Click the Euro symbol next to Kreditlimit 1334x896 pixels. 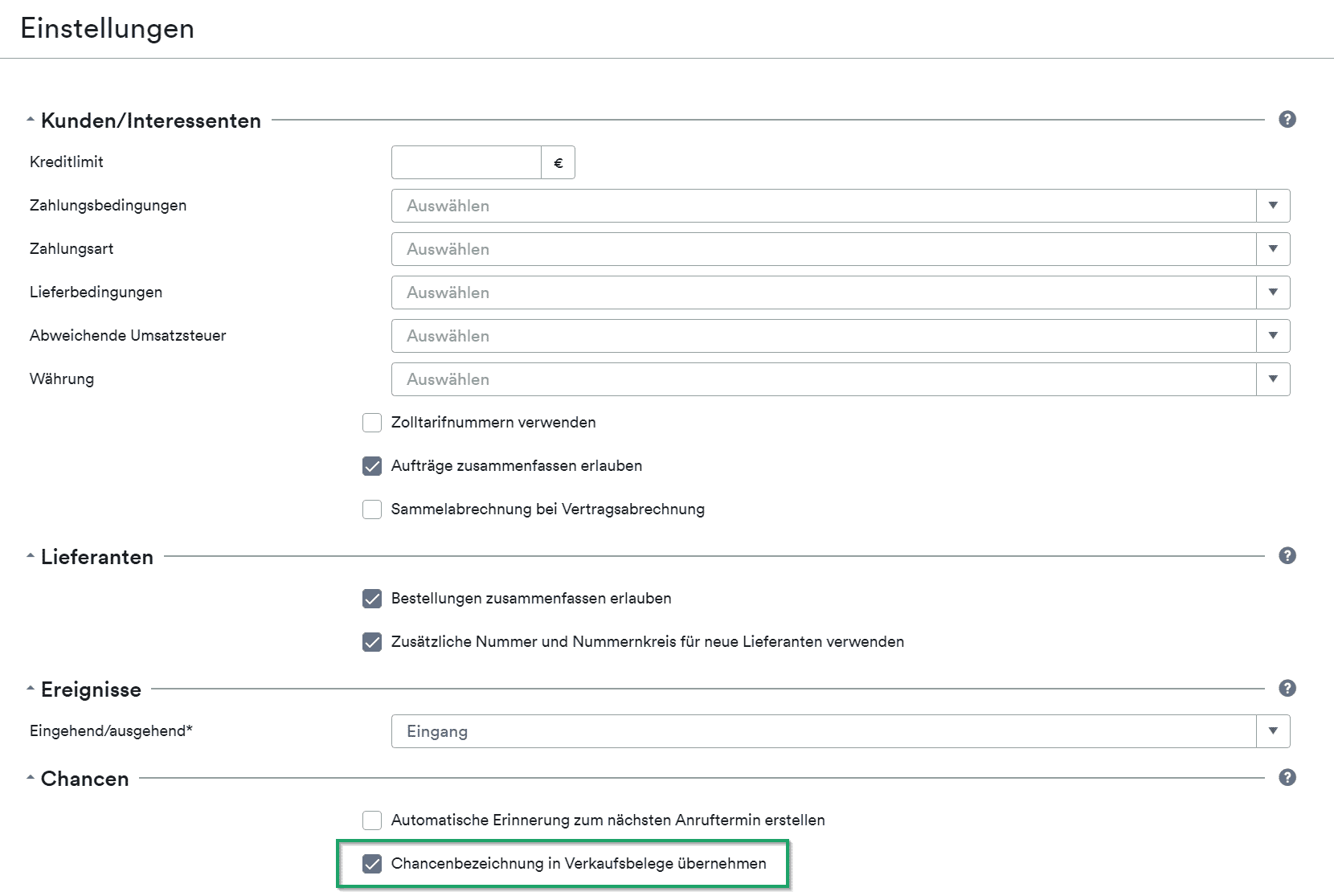pyautogui.click(x=559, y=162)
